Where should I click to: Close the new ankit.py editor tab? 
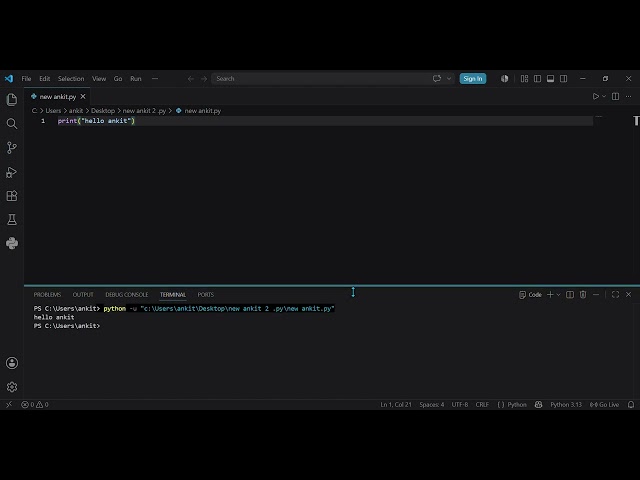pos(83,97)
